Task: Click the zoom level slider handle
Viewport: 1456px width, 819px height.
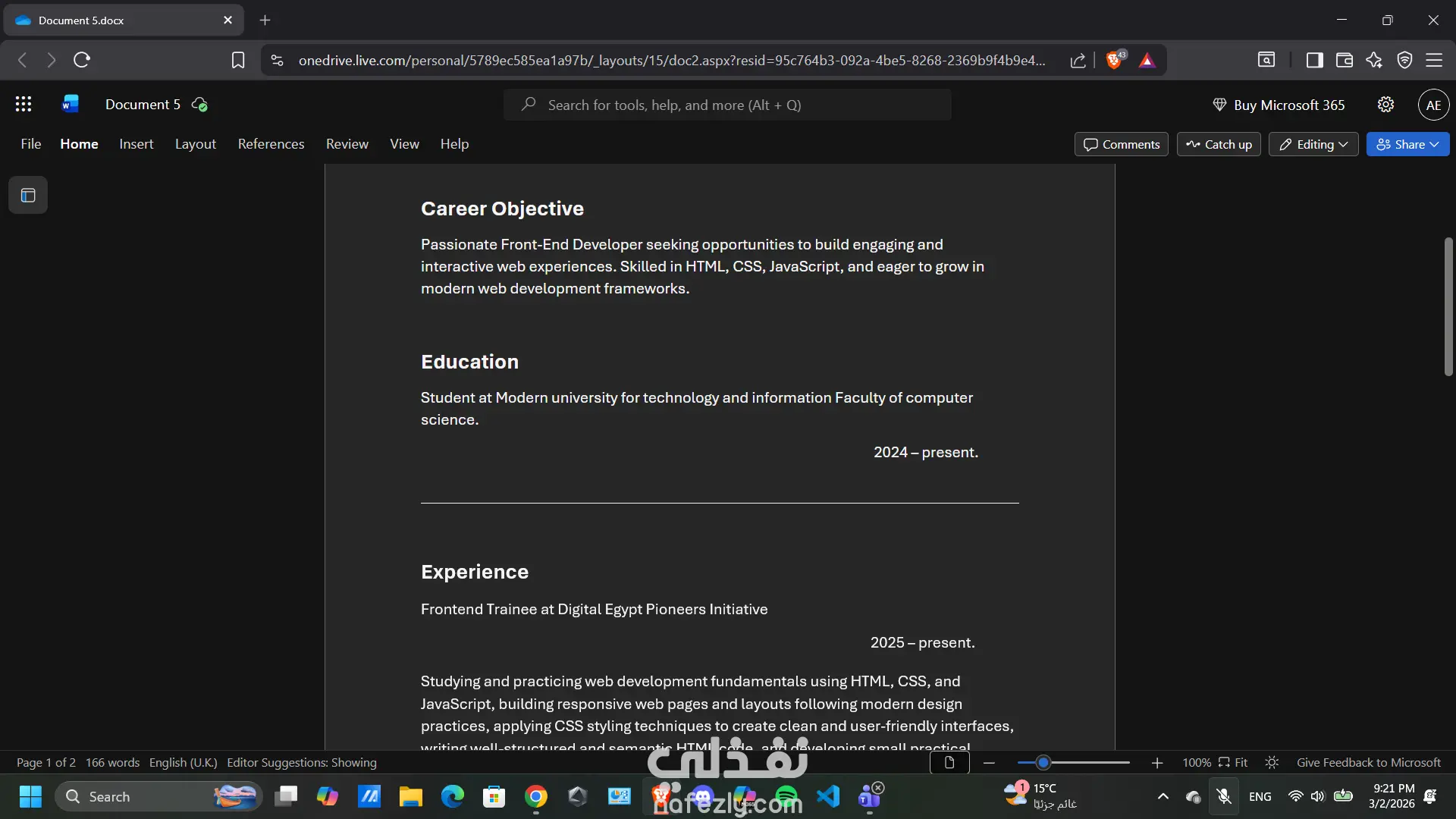Action: tap(1043, 763)
